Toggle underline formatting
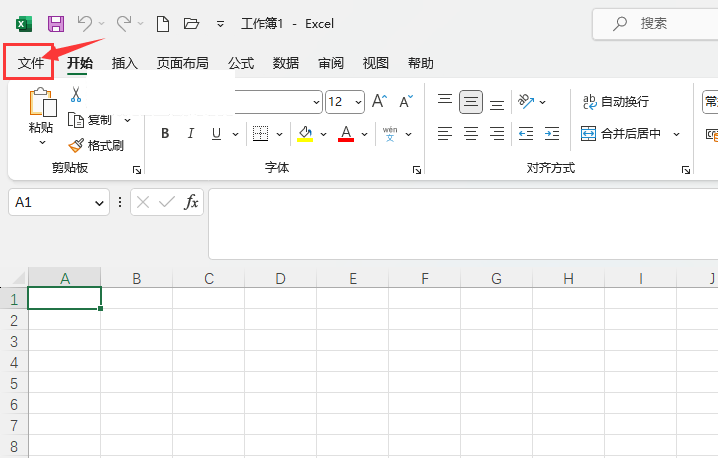Image resolution: width=718 pixels, height=458 pixels. point(216,134)
